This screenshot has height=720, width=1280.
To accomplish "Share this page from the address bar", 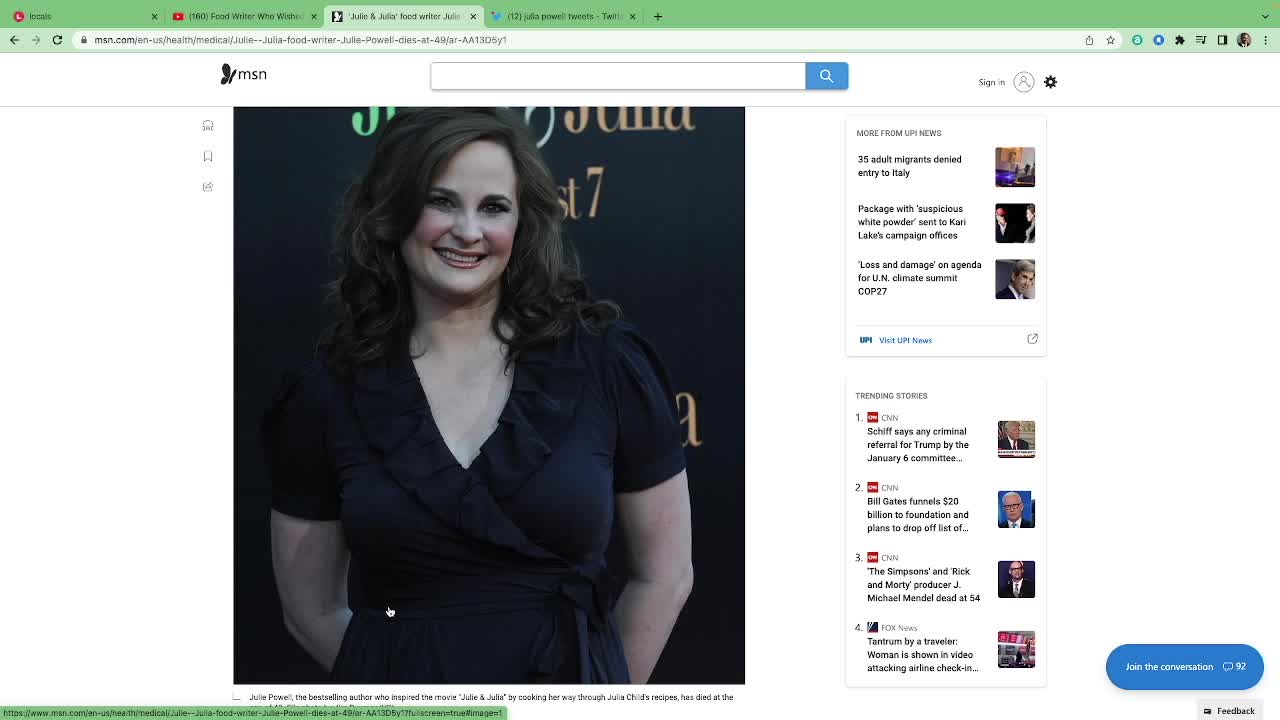I will pos(1089,40).
